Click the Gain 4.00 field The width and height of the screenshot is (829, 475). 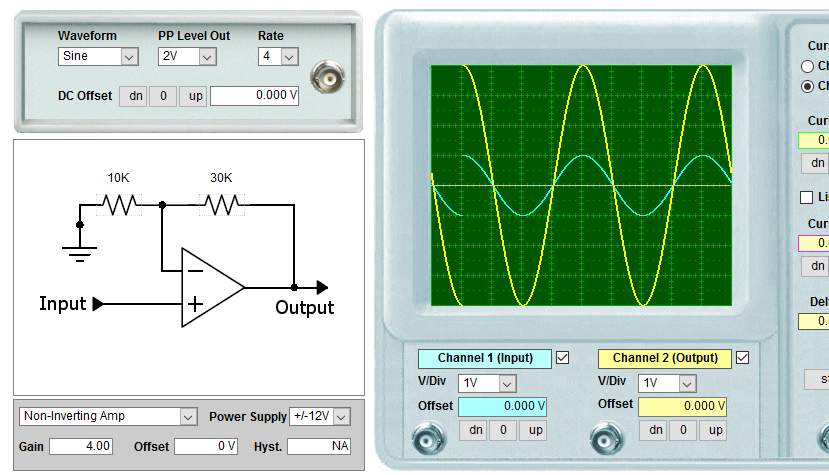[80, 446]
